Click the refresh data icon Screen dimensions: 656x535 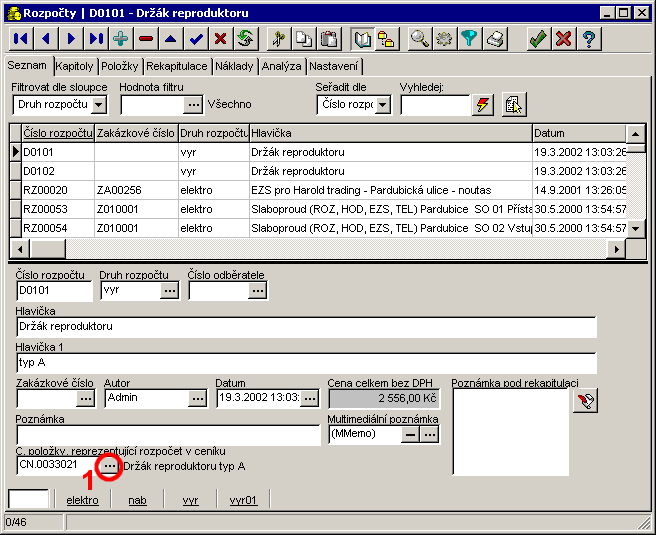tap(245, 39)
